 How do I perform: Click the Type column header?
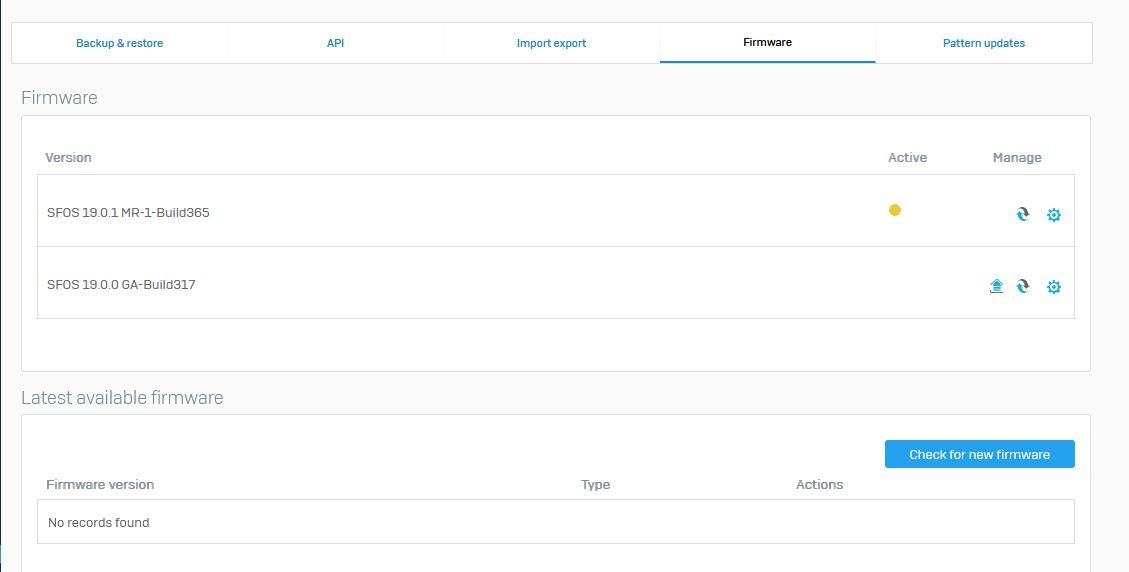595,485
